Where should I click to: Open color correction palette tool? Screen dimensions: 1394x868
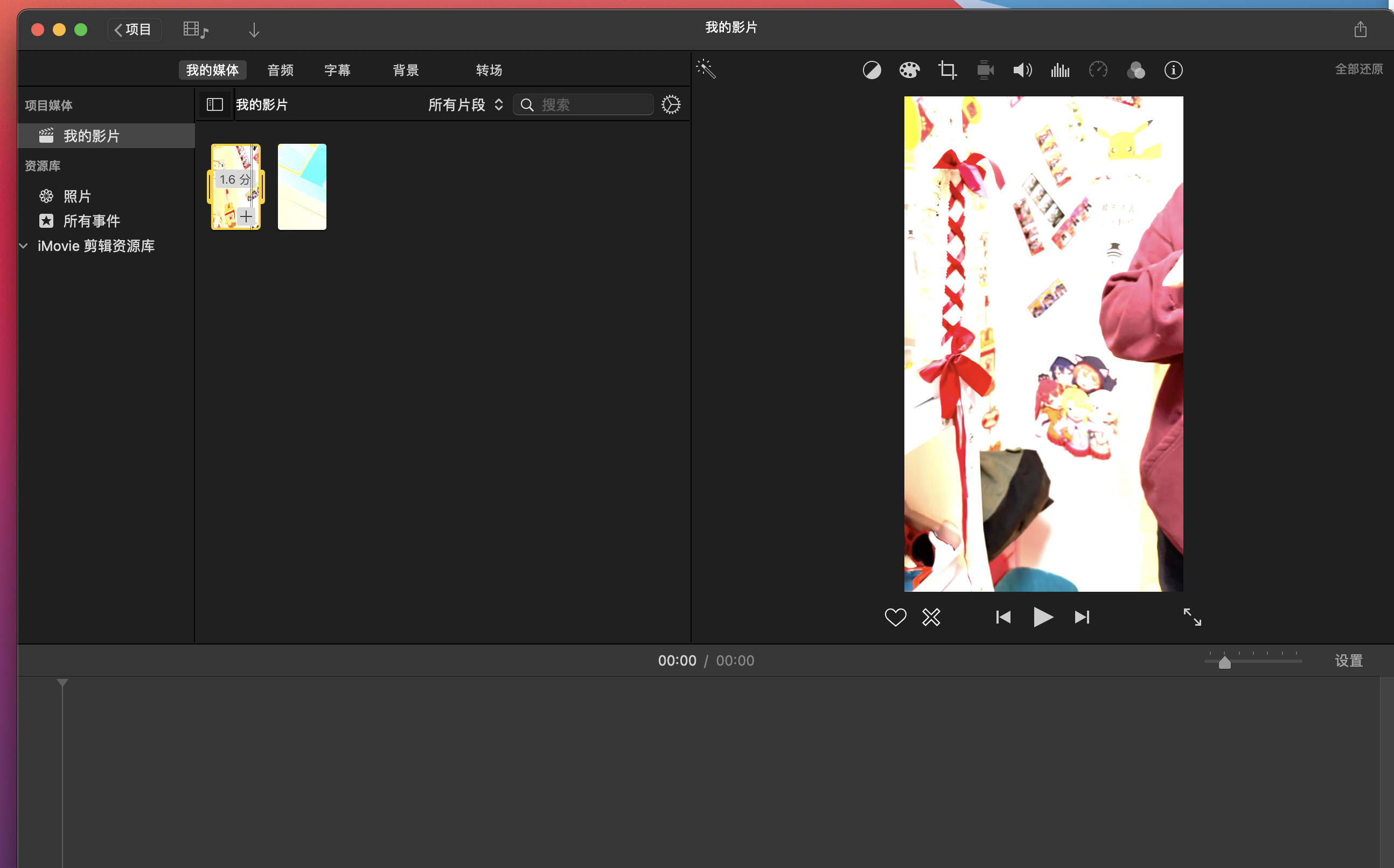click(909, 70)
